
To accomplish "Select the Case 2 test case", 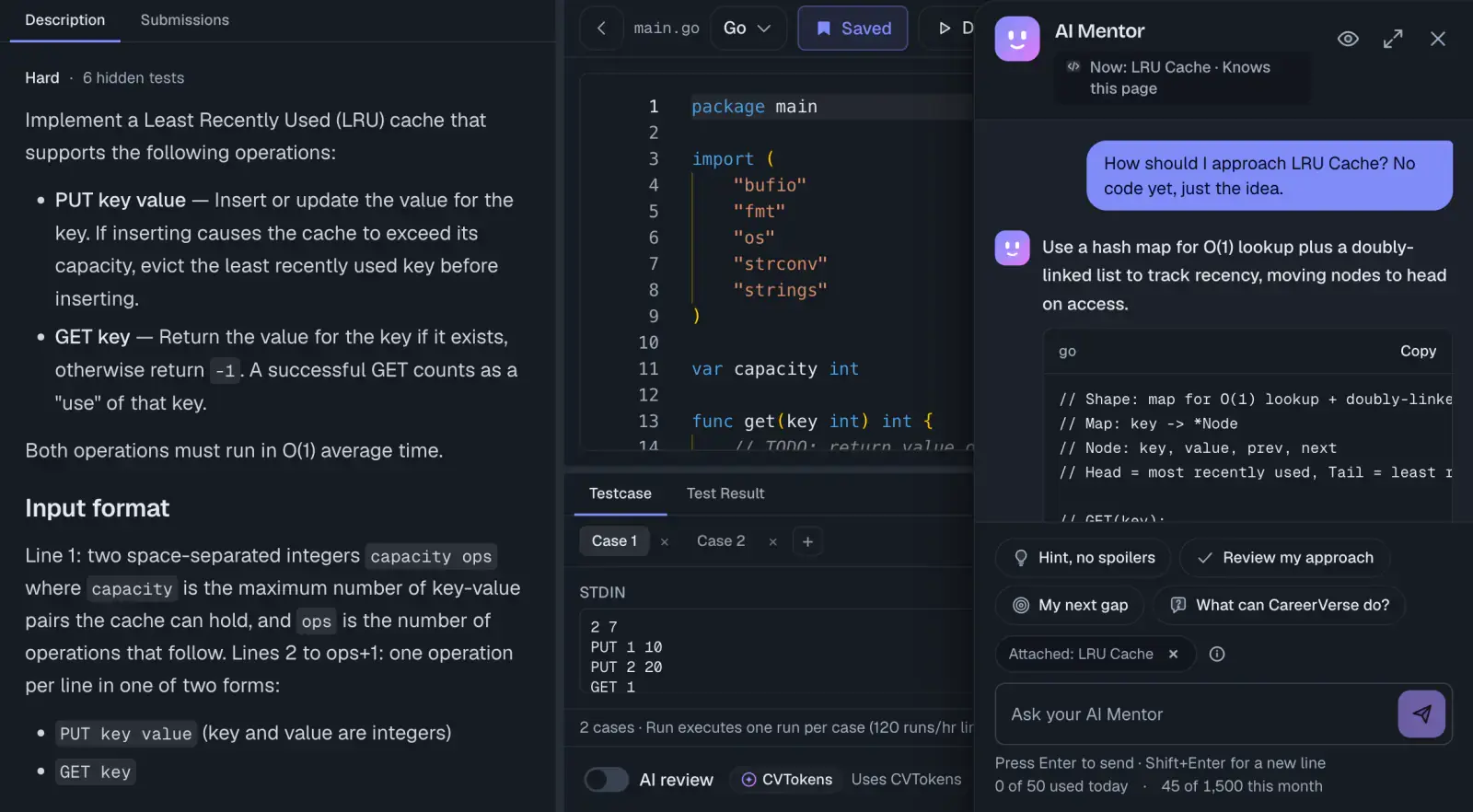I will click(721, 541).
